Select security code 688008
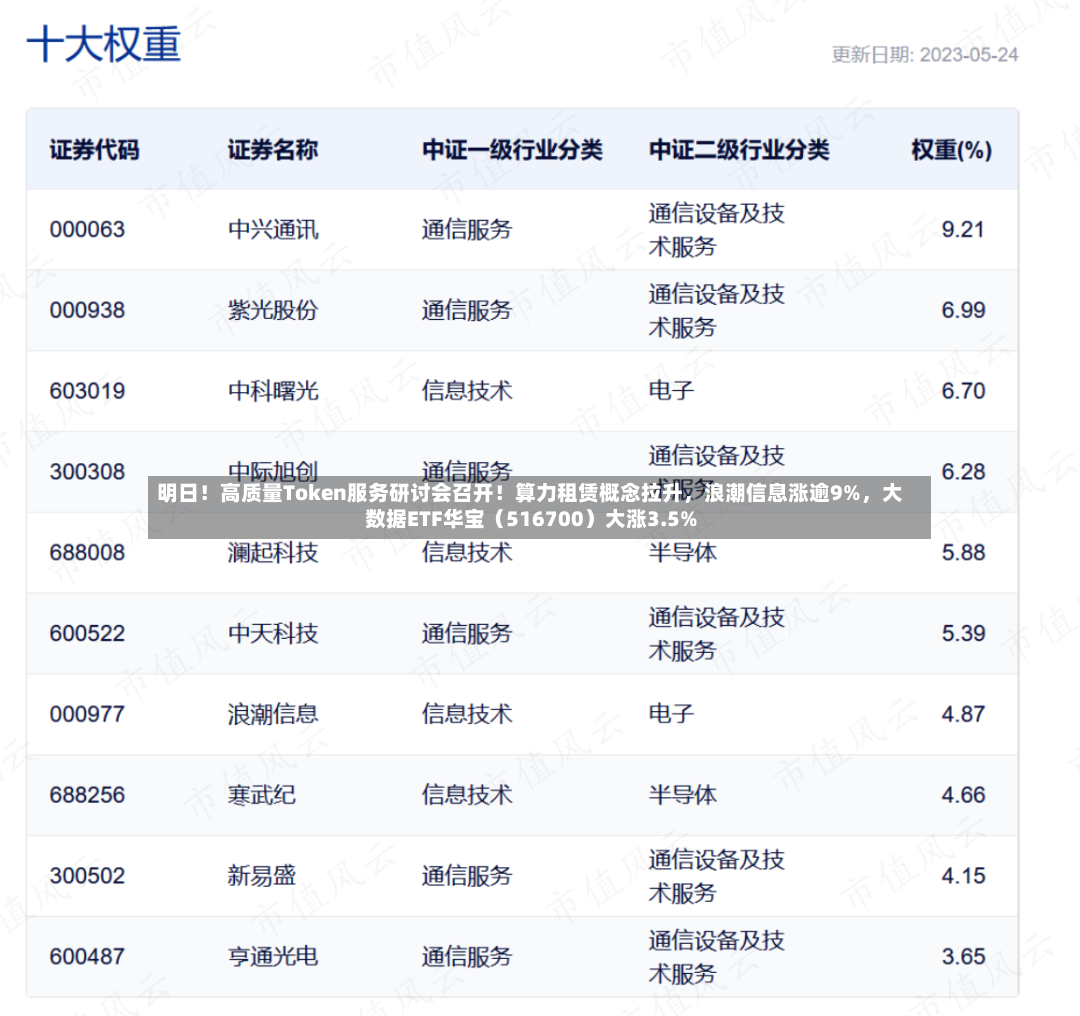The height and width of the screenshot is (1016, 1080). click(87, 552)
